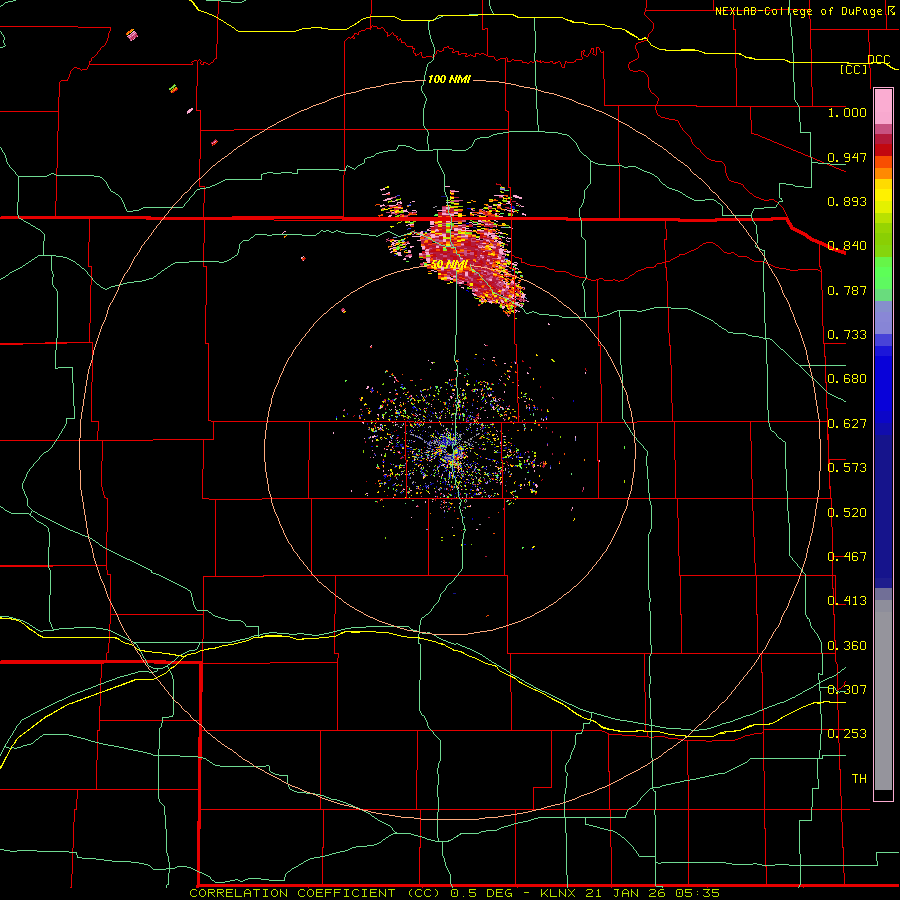Select the 0.307 scale value

(x=847, y=689)
